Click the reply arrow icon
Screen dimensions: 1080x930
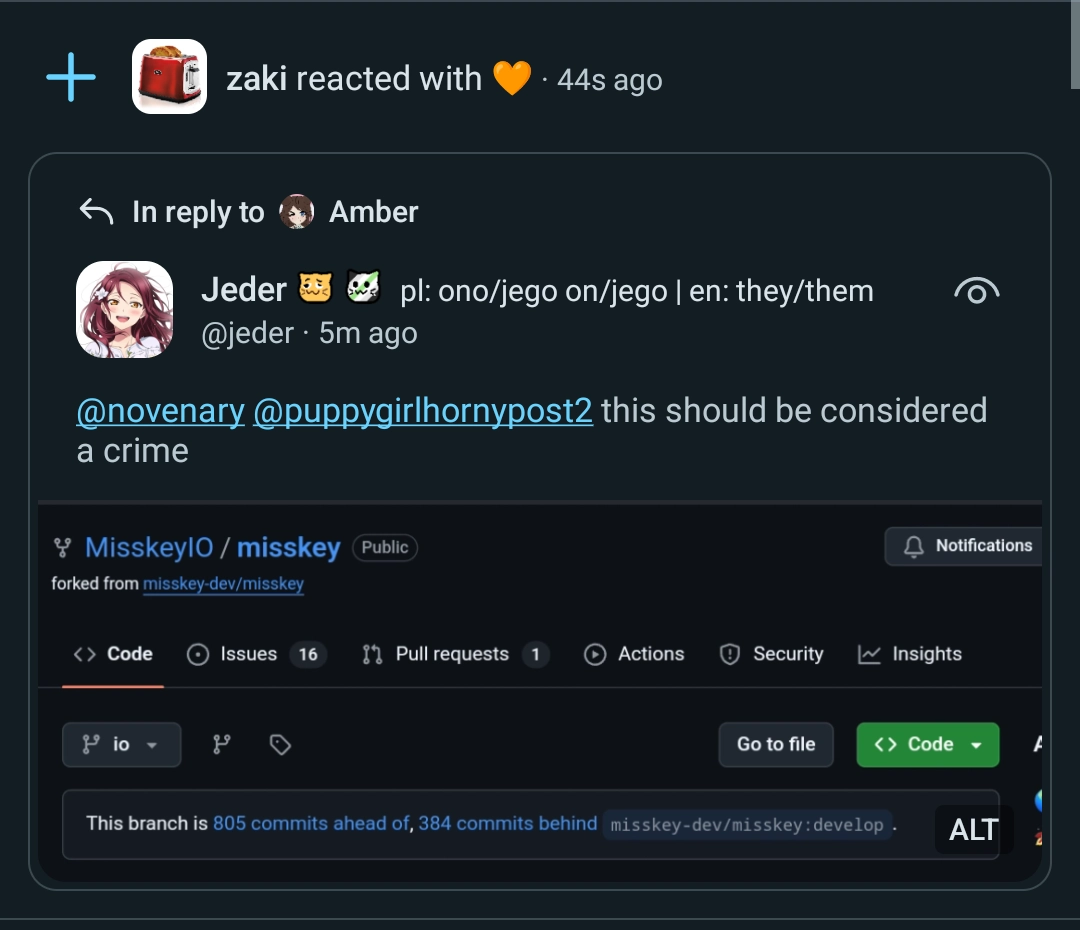[x=96, y=211]
